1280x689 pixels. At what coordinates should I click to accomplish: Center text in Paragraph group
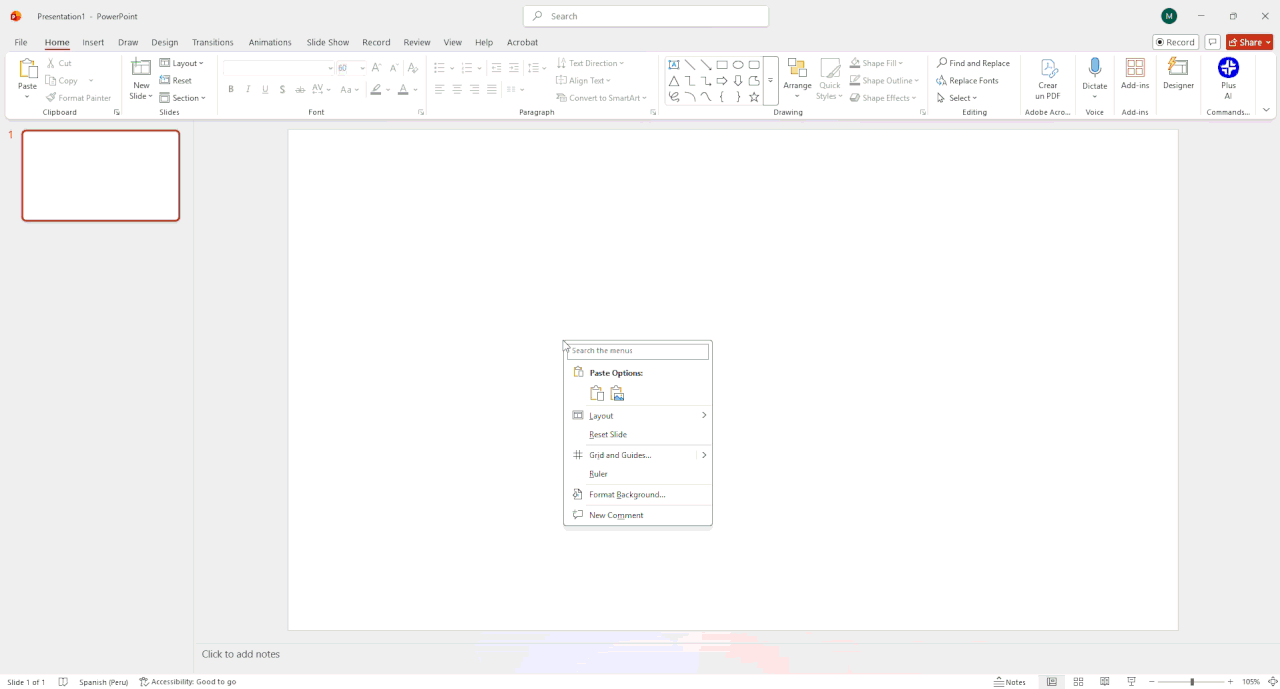(x=457, y=89)
